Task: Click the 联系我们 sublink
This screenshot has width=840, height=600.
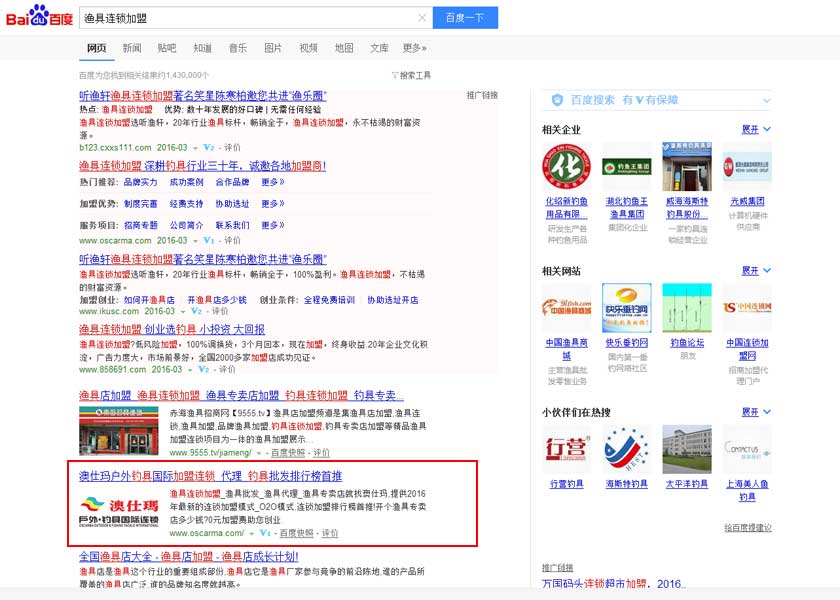Action: click(x=232, y=226)
